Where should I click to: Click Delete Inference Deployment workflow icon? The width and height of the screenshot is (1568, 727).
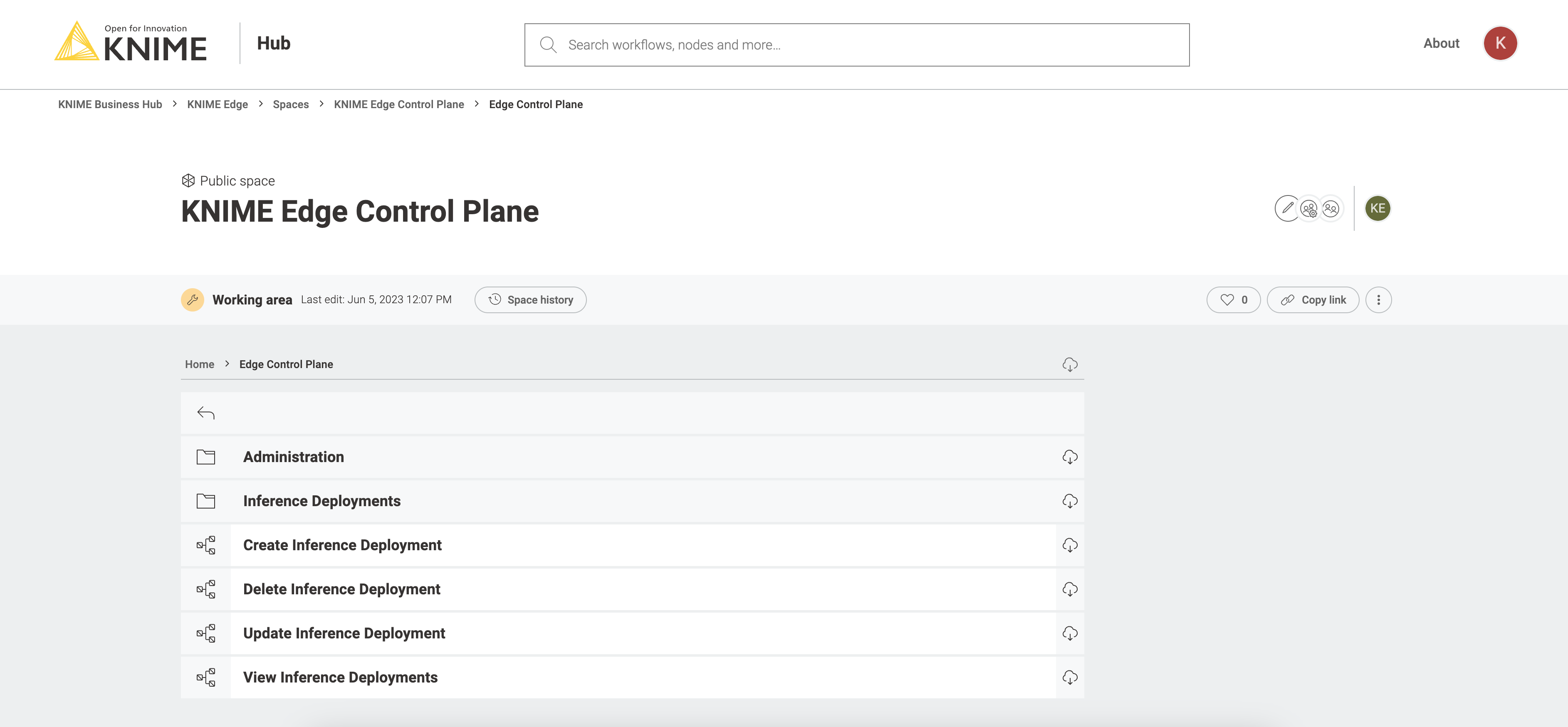click(x=206, y=589)
